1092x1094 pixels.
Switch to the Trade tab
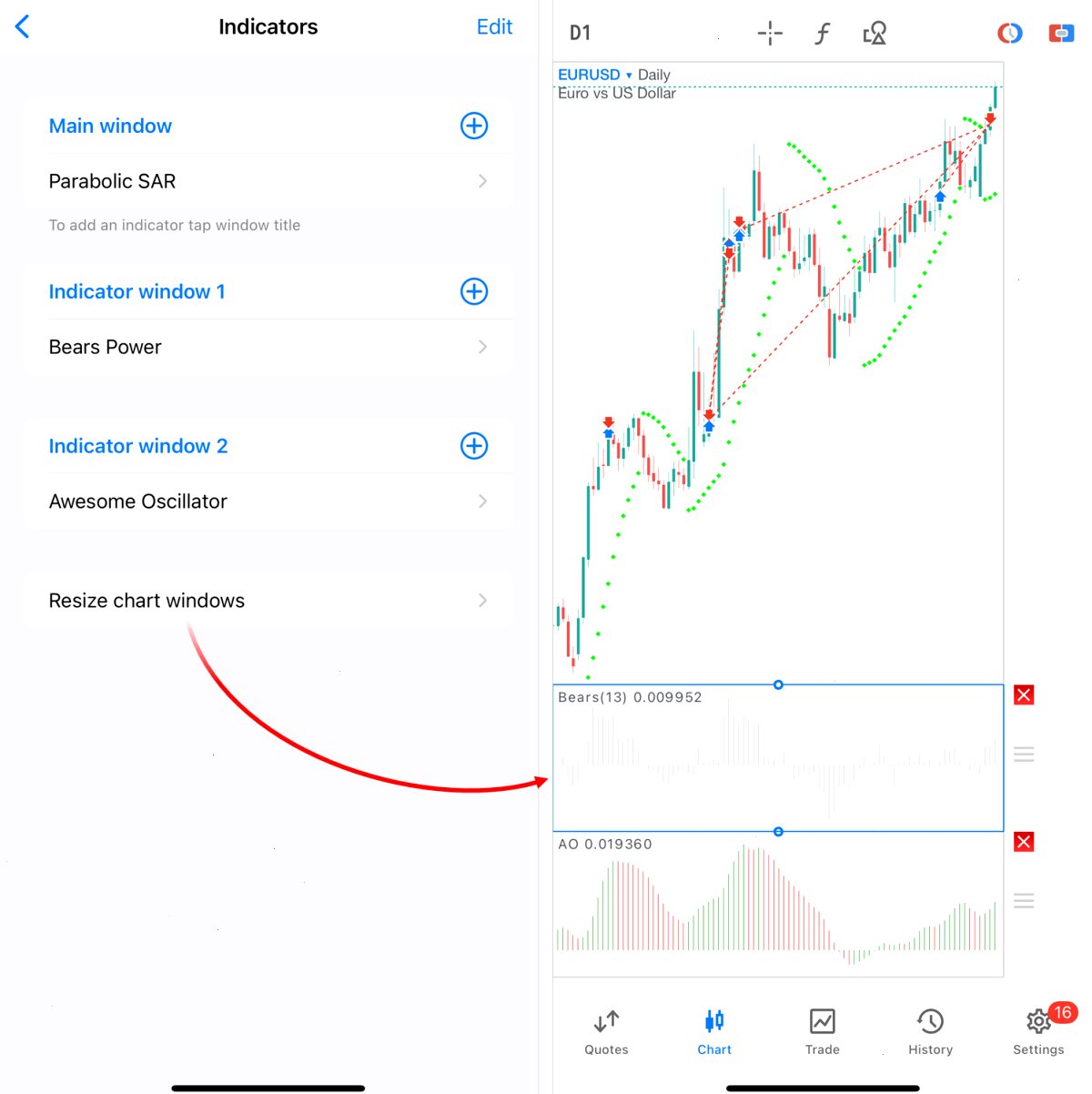click(x=823, y=1032)
